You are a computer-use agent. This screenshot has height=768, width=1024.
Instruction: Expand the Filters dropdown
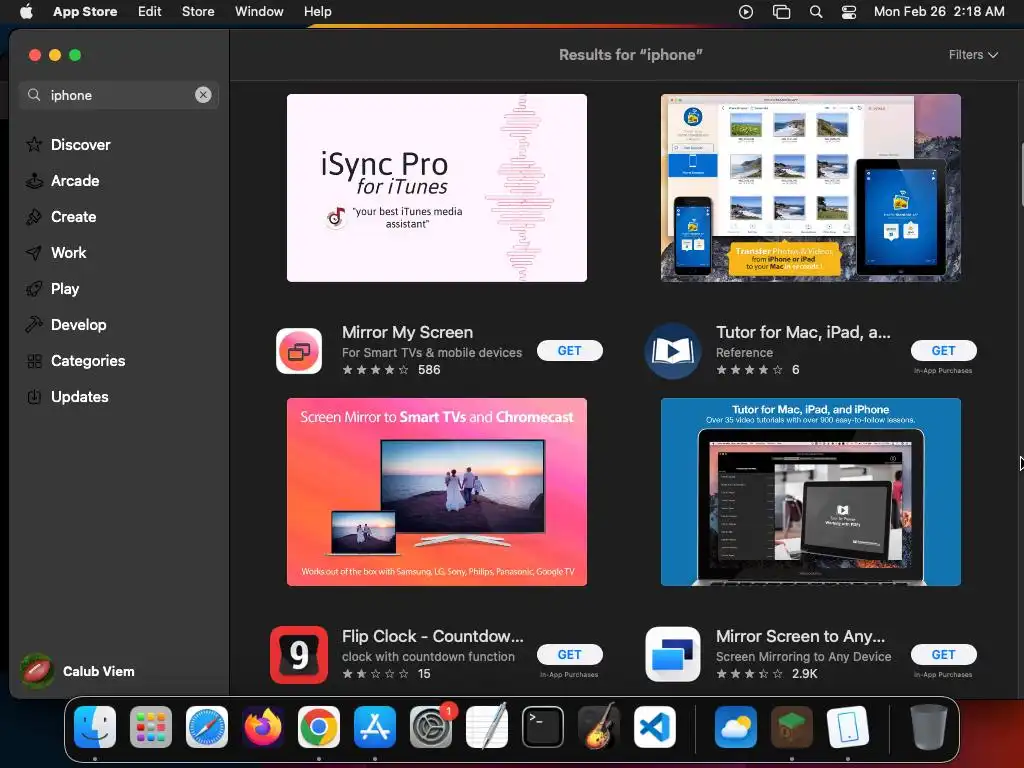pyautogui.click(x=973, y=55)
